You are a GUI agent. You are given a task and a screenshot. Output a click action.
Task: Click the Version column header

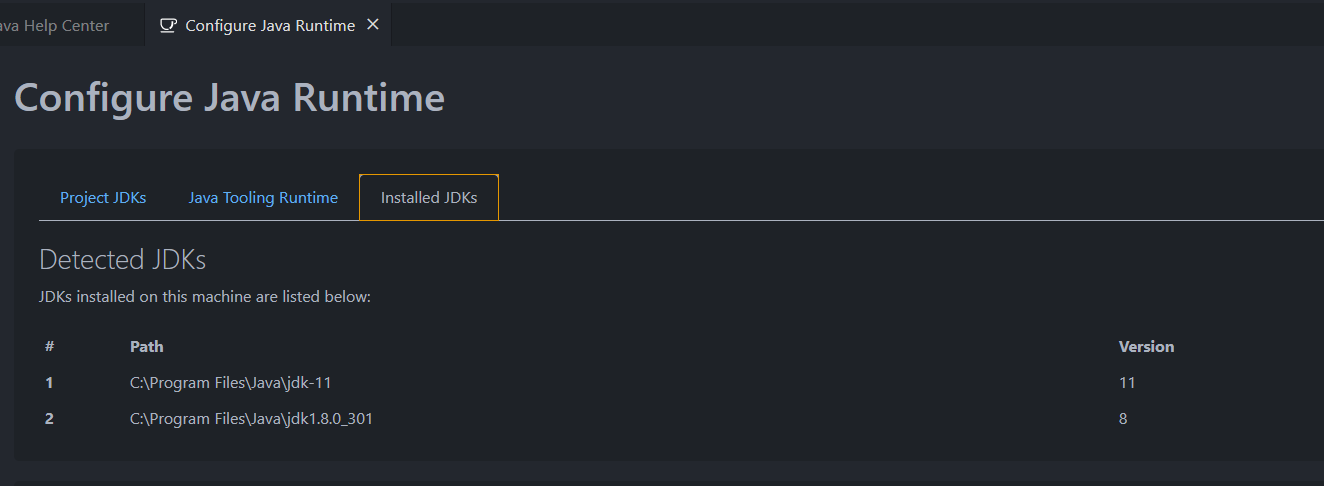(x=1146, y=346)
